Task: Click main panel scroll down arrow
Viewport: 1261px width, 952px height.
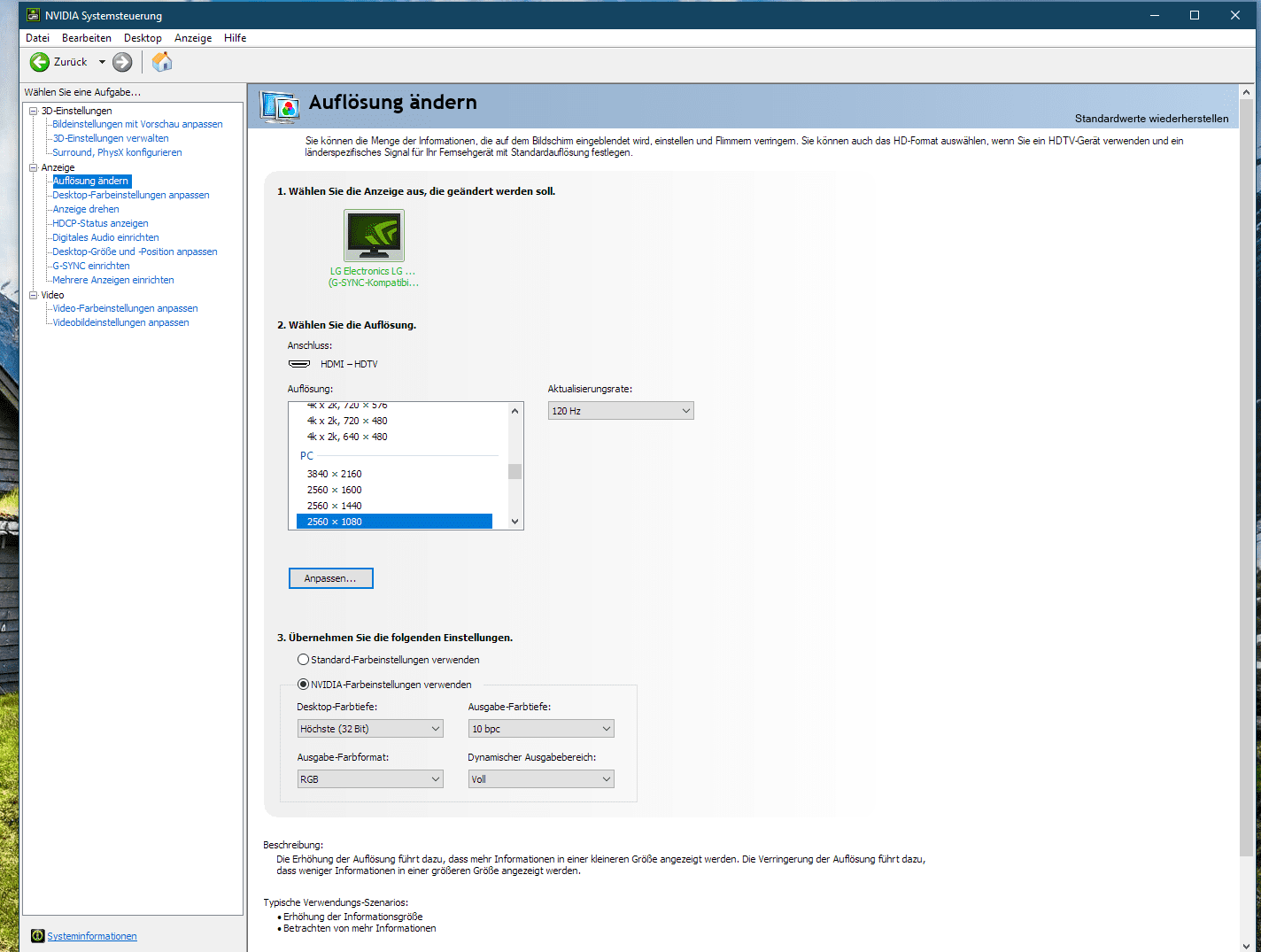Action: 1247,945
